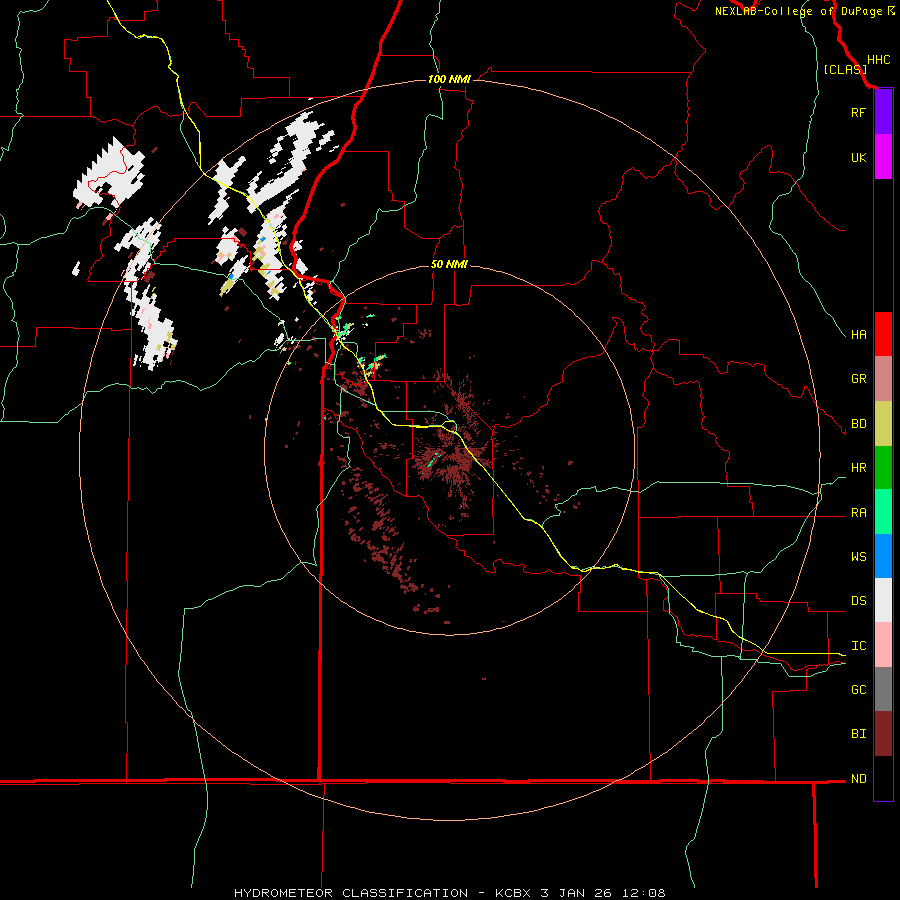Image resolution: width=900 pixels, height=900 pixels.
Task: Click the WS blue legend swatch
Action: pos(883,556)
